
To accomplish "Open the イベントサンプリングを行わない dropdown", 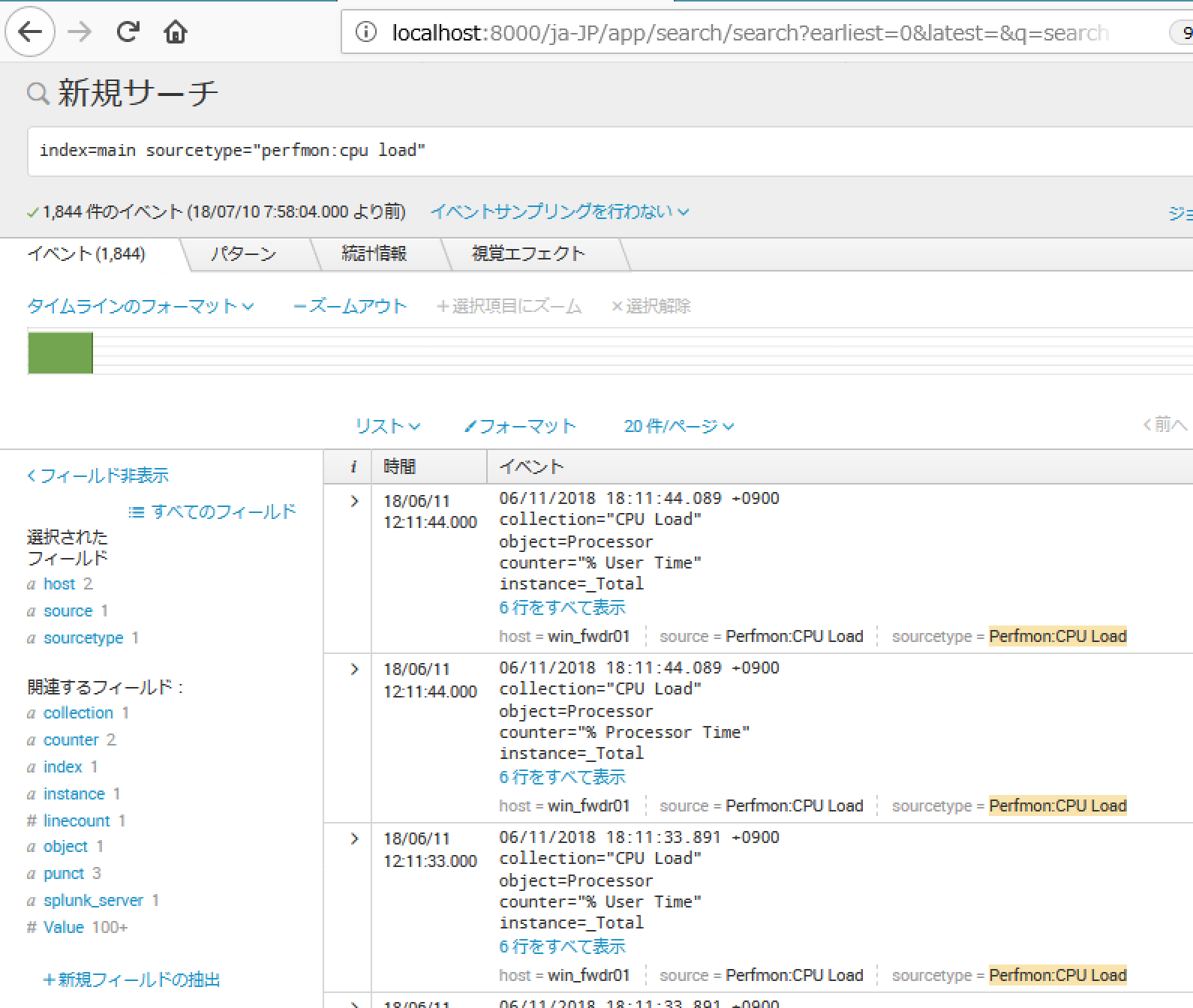I will [560, 212].
